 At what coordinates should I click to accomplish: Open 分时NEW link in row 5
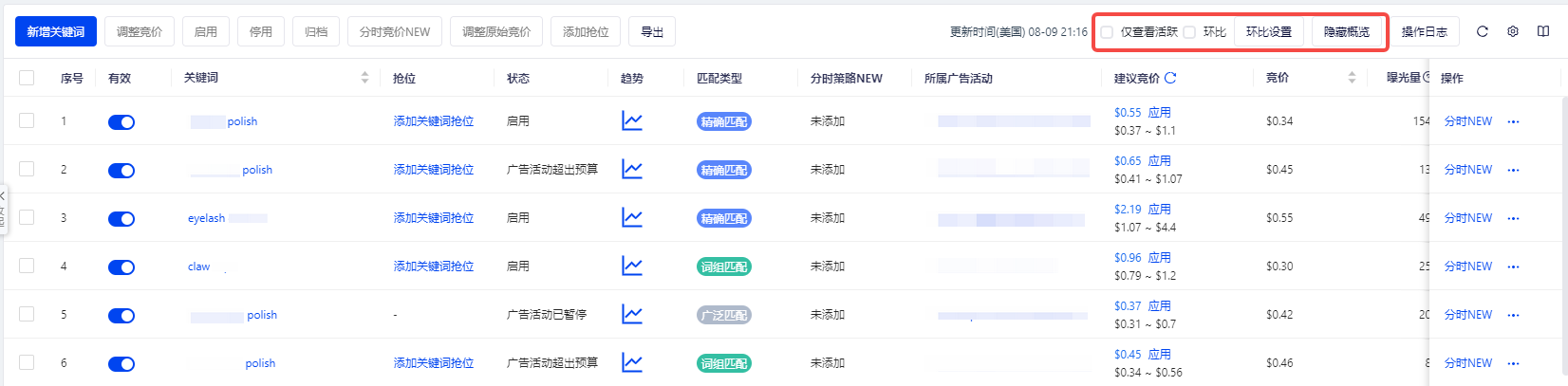[1468, 315]
